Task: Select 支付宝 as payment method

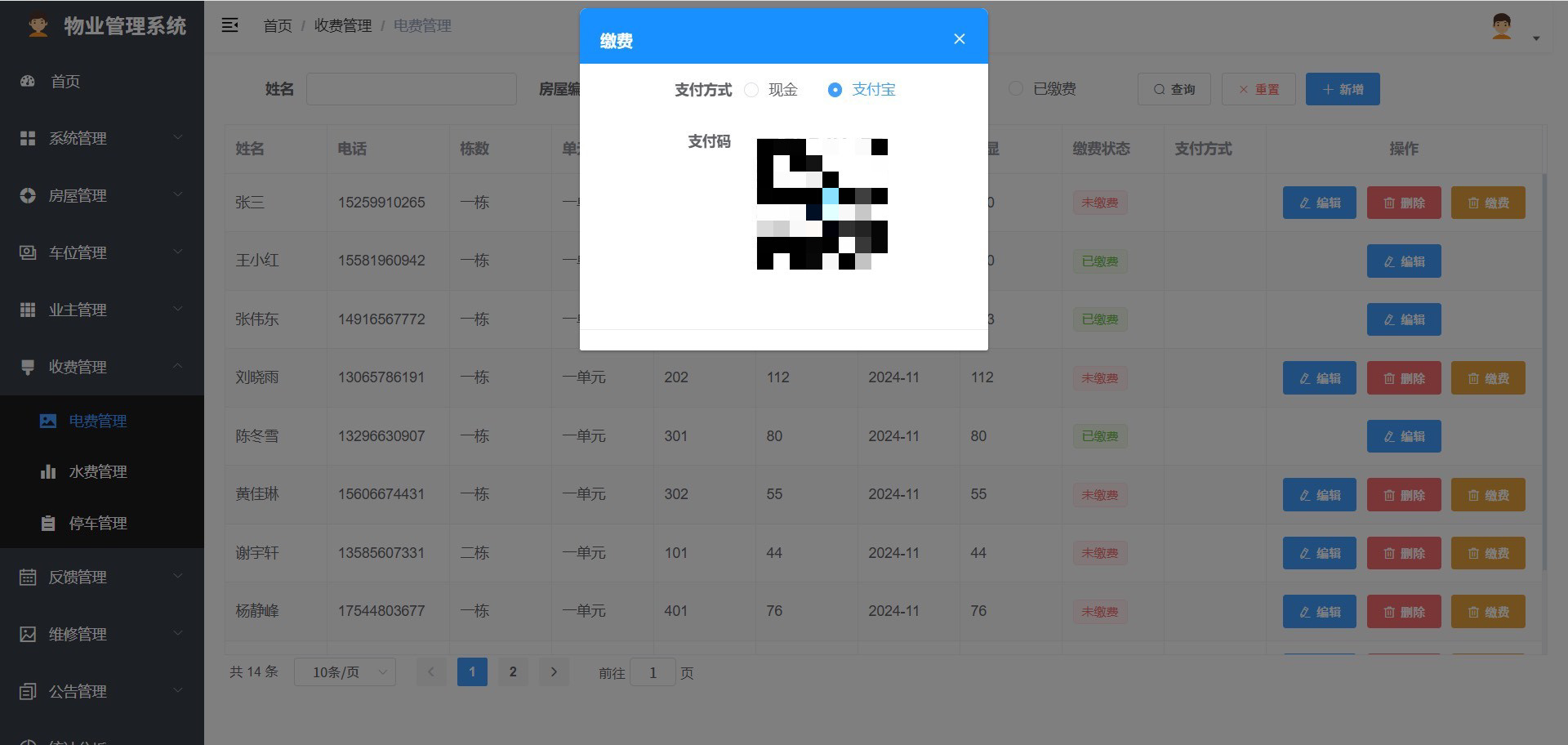Action: pyautogui.click(x=862, y=90)
